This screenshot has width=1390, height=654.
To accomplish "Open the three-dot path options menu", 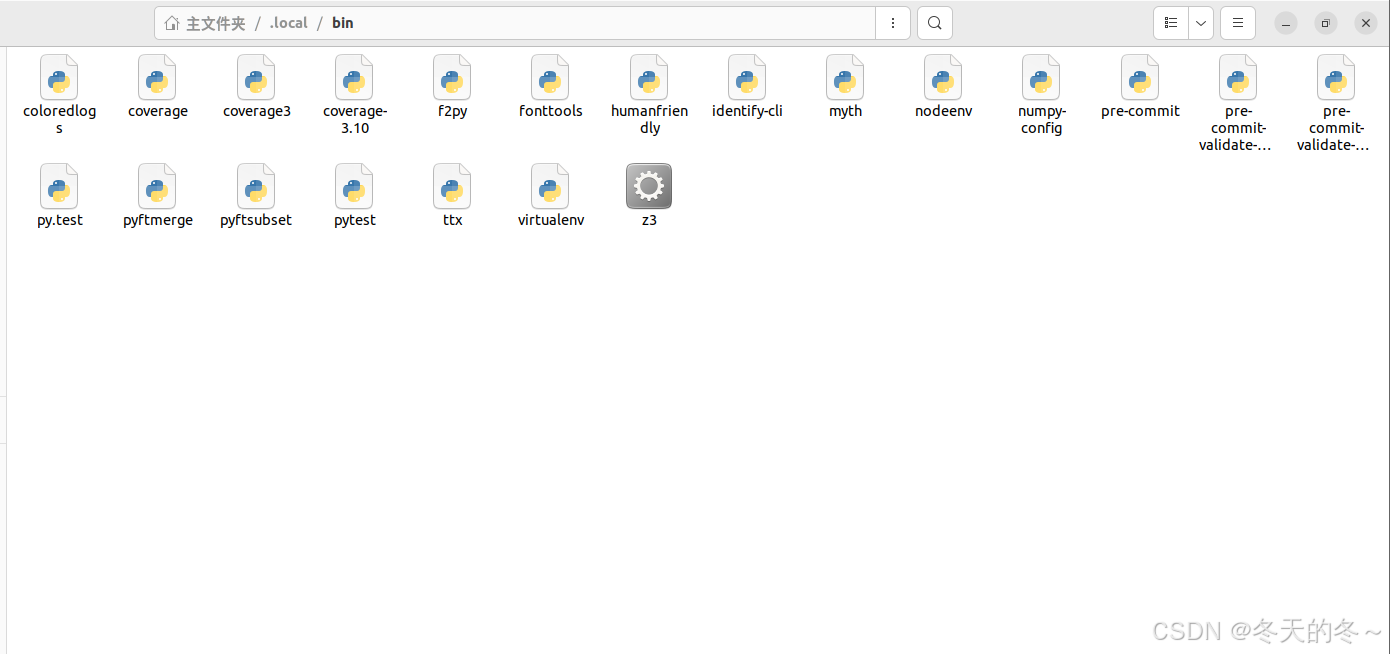I will (893, 23).
